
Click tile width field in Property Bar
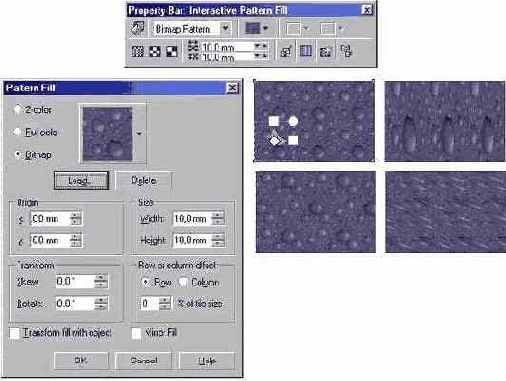(x=227, y=47)
